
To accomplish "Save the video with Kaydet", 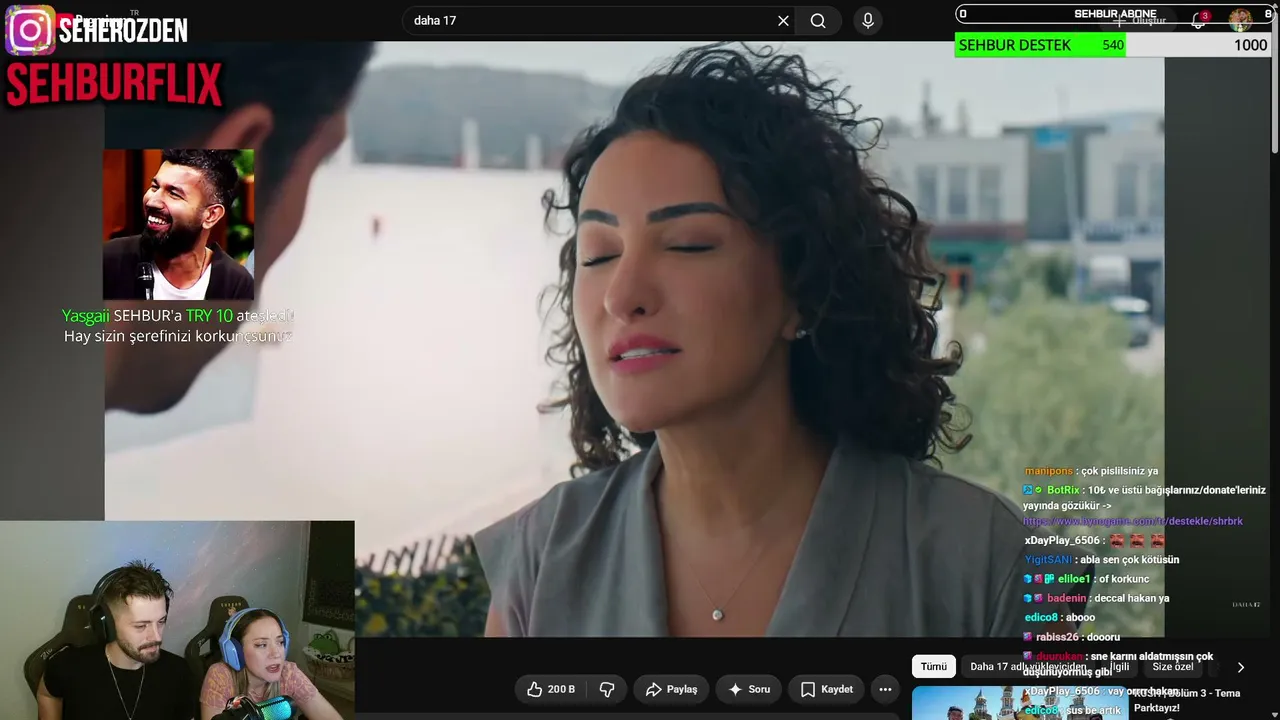I will tap(827, 689).
